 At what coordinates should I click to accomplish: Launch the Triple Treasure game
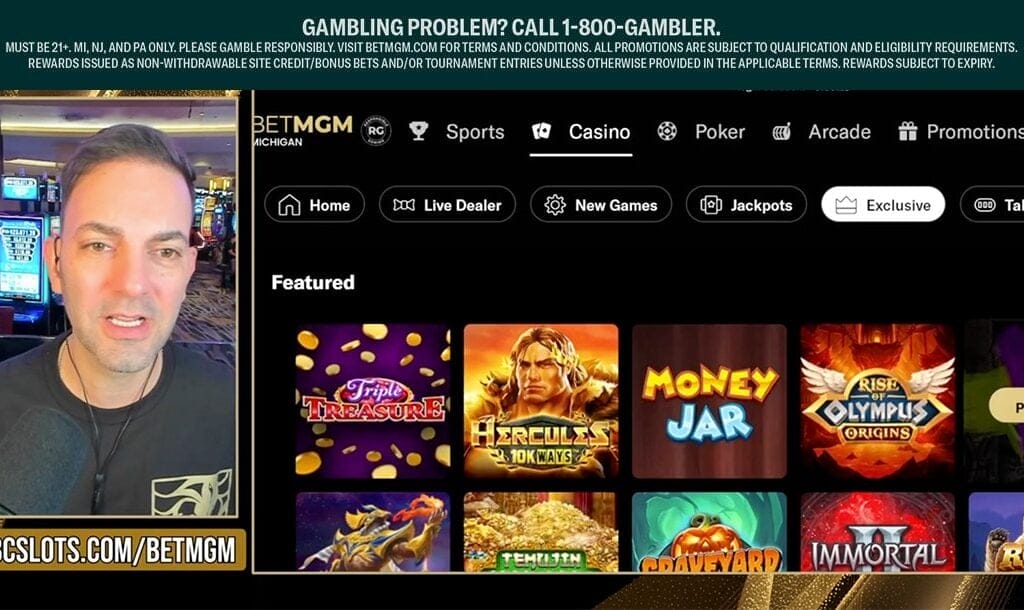373,401
